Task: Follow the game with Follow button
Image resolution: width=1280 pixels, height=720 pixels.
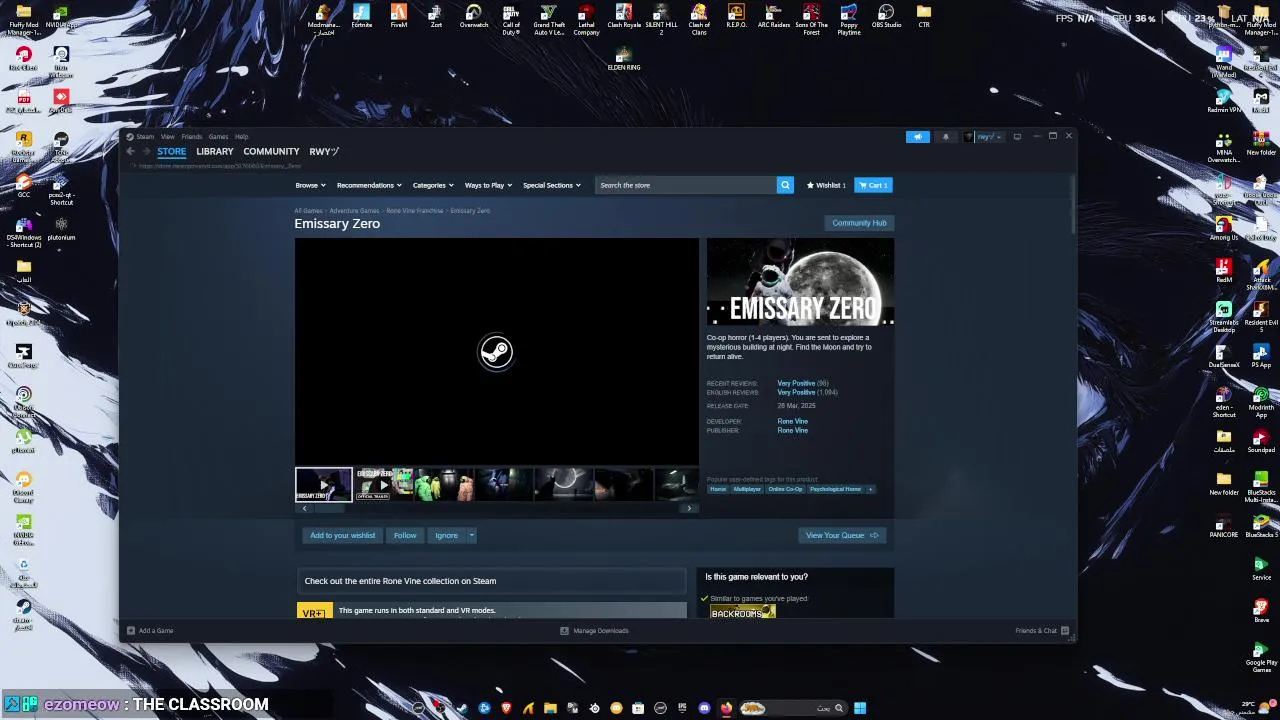Action: [x=405, y=535]
